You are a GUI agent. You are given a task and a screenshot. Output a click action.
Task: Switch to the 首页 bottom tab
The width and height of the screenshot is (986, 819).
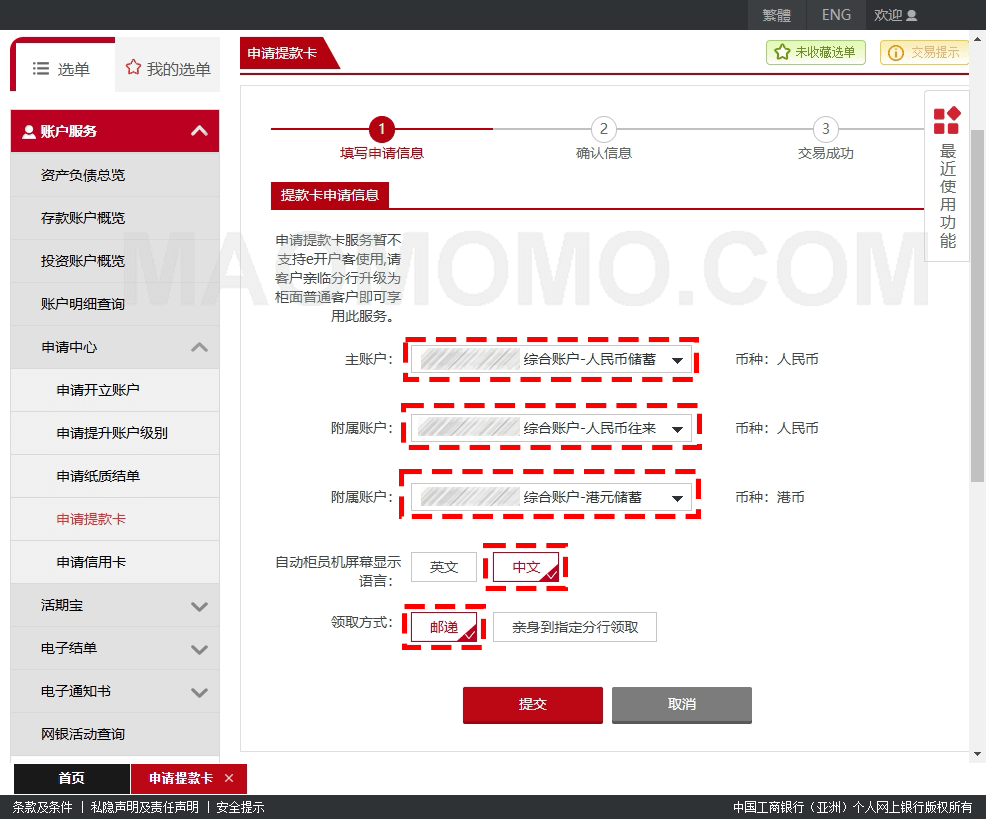pos(71,778)
